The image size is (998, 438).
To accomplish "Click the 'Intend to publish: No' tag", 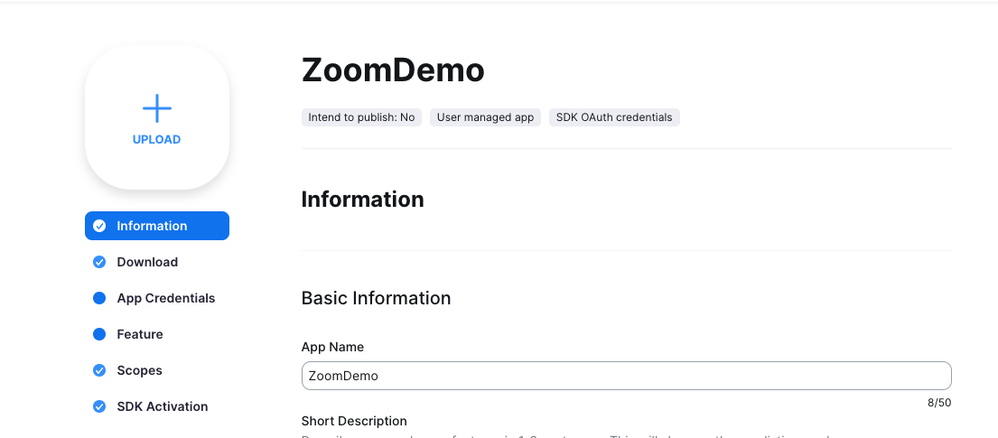I will click(361, 117).
